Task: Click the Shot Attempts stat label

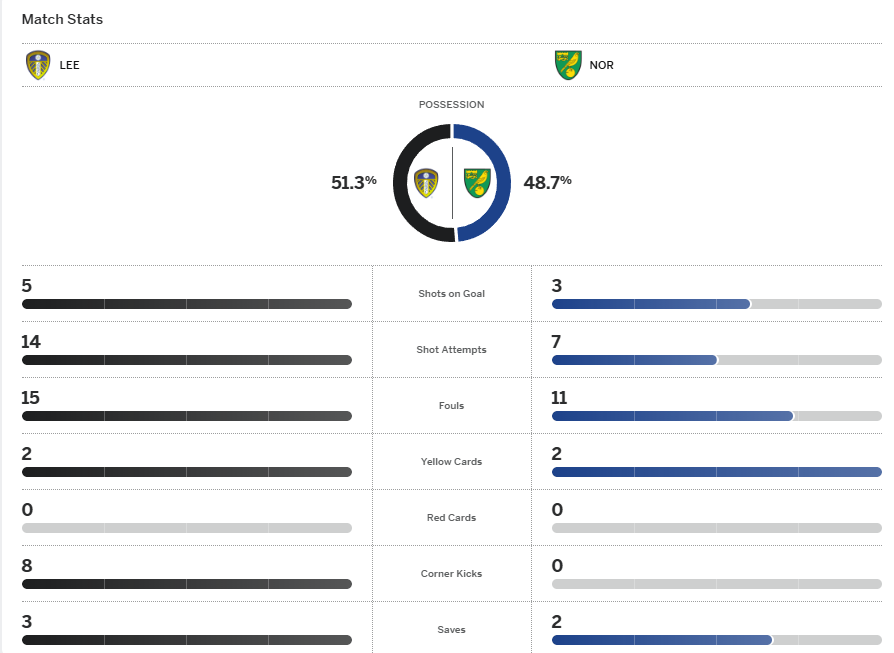Action: coord(449,350)
